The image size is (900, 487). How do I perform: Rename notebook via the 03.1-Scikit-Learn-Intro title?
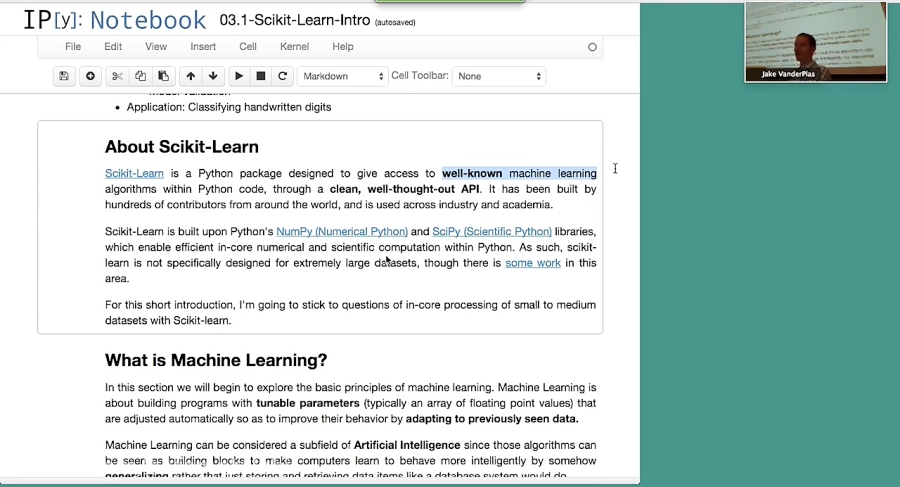tap(294, 20)
